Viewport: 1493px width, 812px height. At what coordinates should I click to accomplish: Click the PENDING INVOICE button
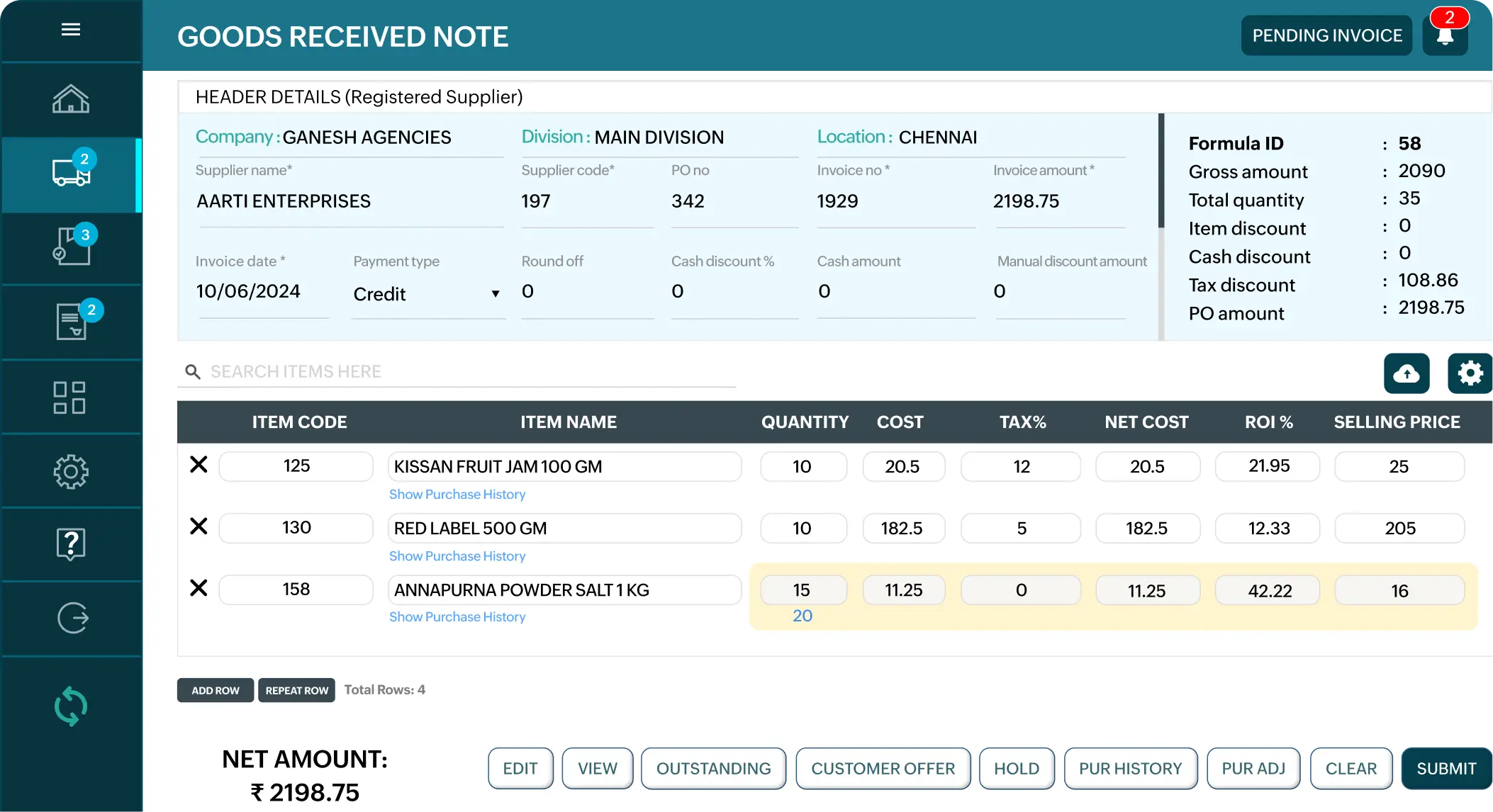click(1326, 35)
